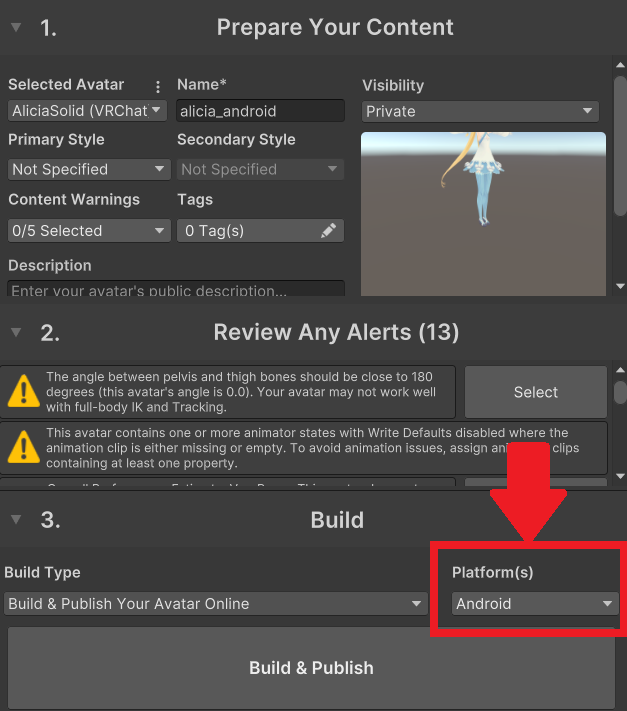The height and width of the screenshot is (711, 627).
Task: Click the avatar preview thumbnail
Action: tap(483, 213)
